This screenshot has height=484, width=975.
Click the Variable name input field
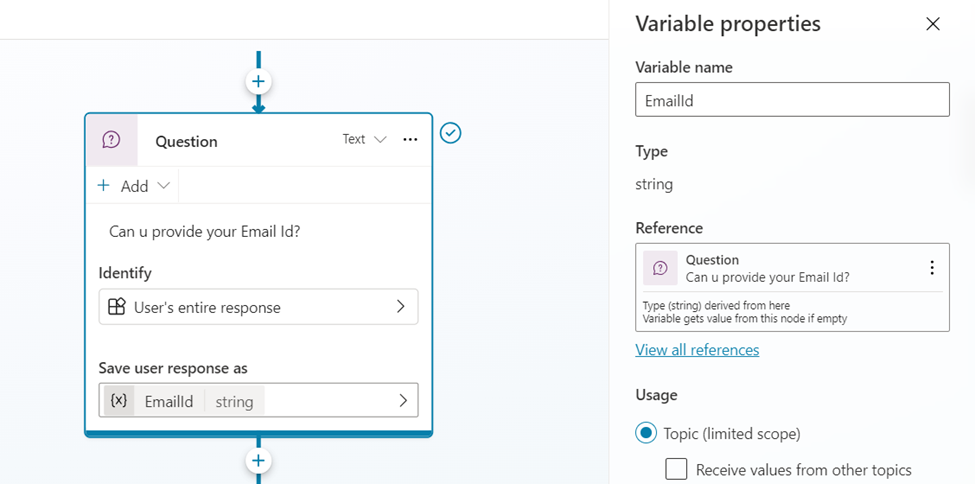792,99
